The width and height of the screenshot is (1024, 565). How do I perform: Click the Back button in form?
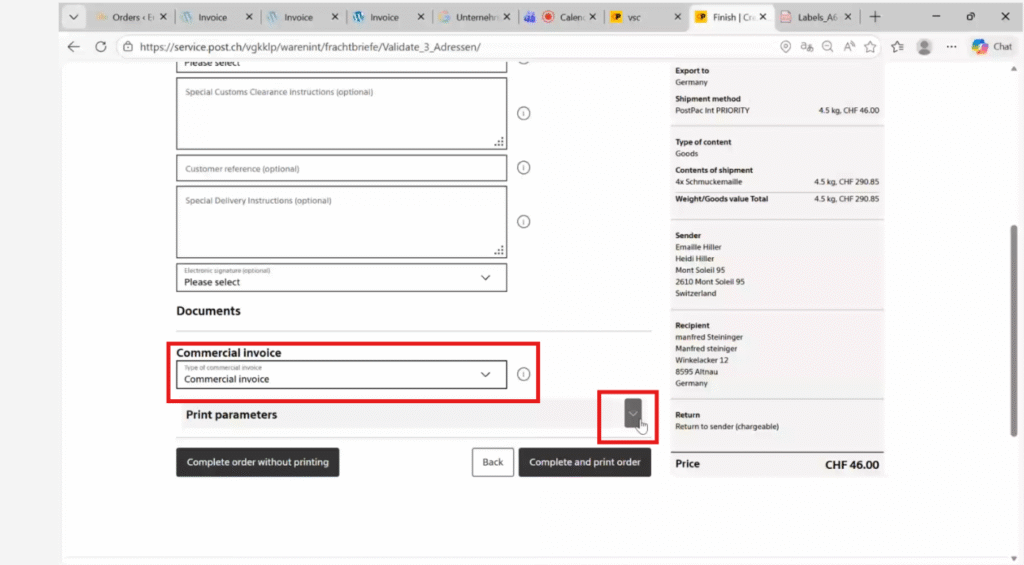[x=493, y=462]
